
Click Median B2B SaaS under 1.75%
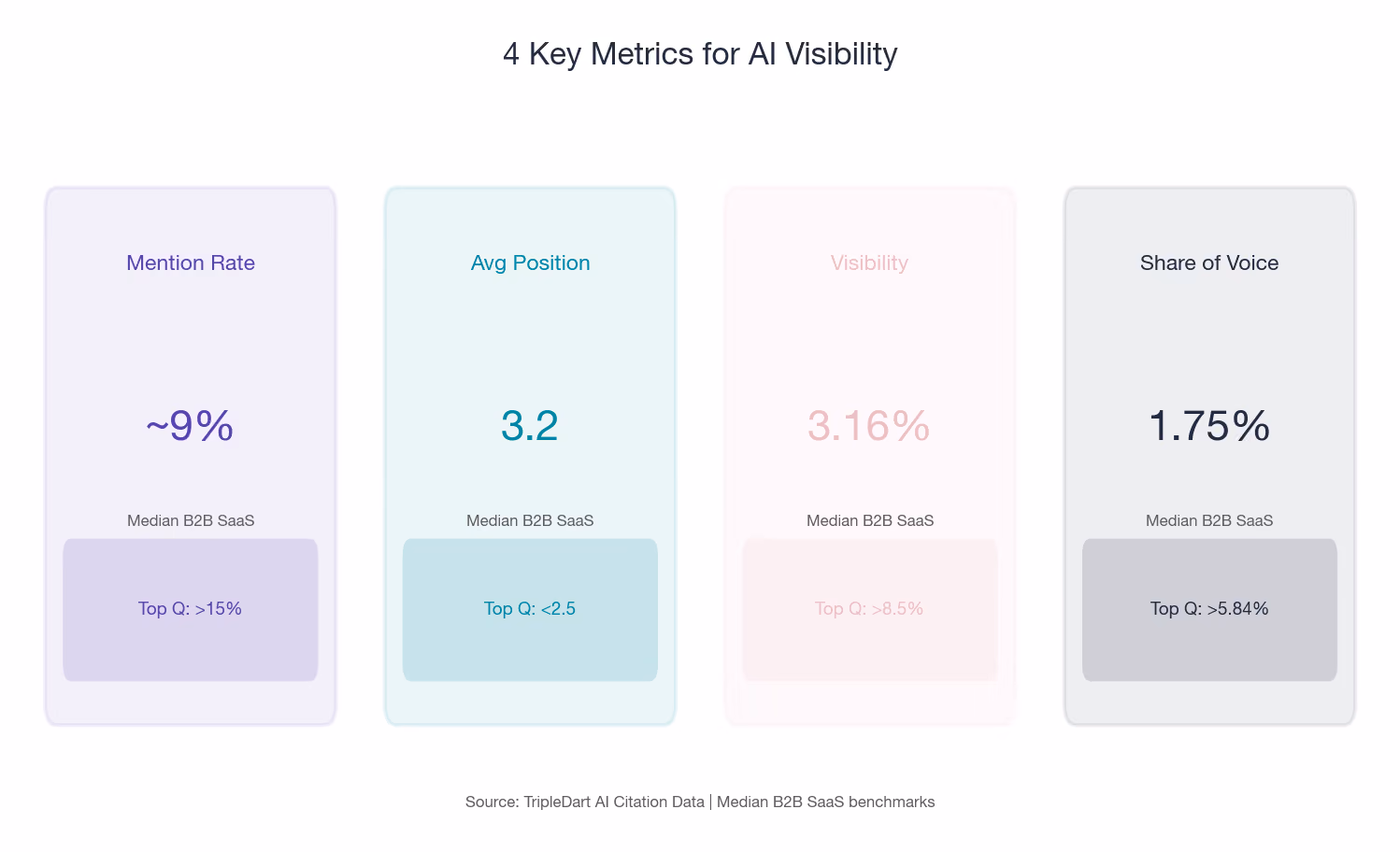(x=1209, y=520)
